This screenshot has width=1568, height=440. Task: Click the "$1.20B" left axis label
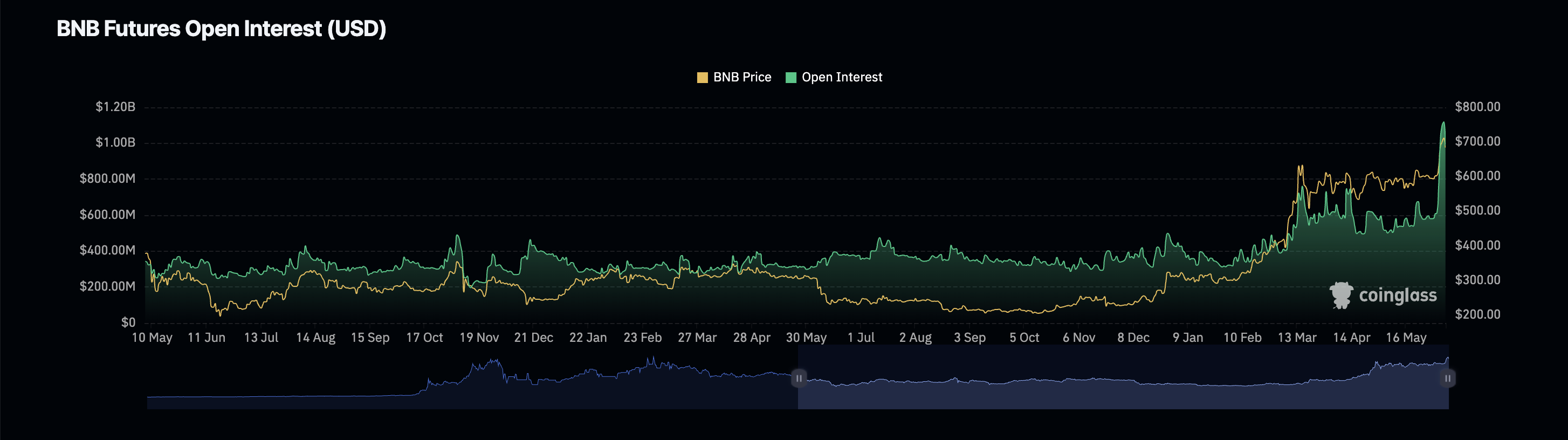(115, 107)
